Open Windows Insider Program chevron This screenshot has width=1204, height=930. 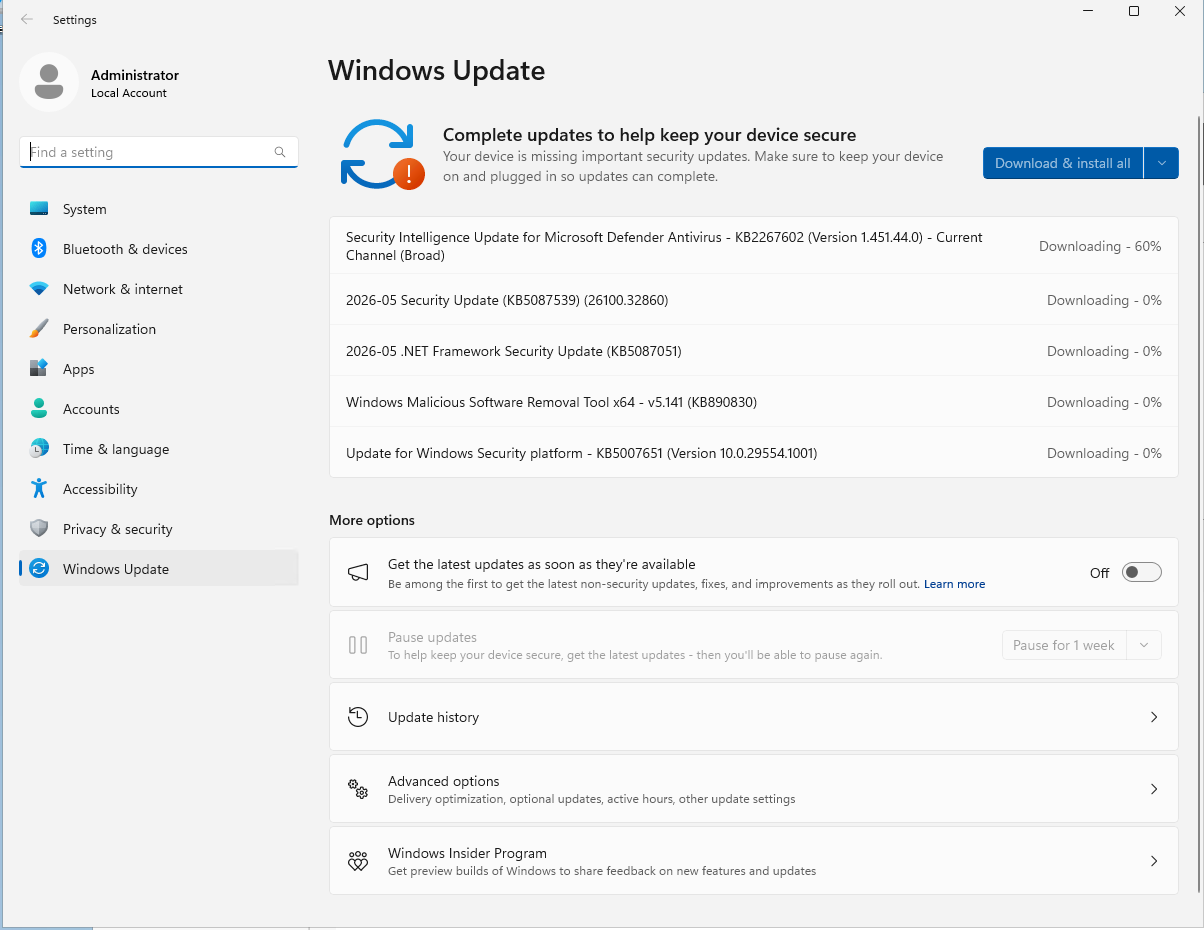pyautogui.click(x=1154, y=861)
